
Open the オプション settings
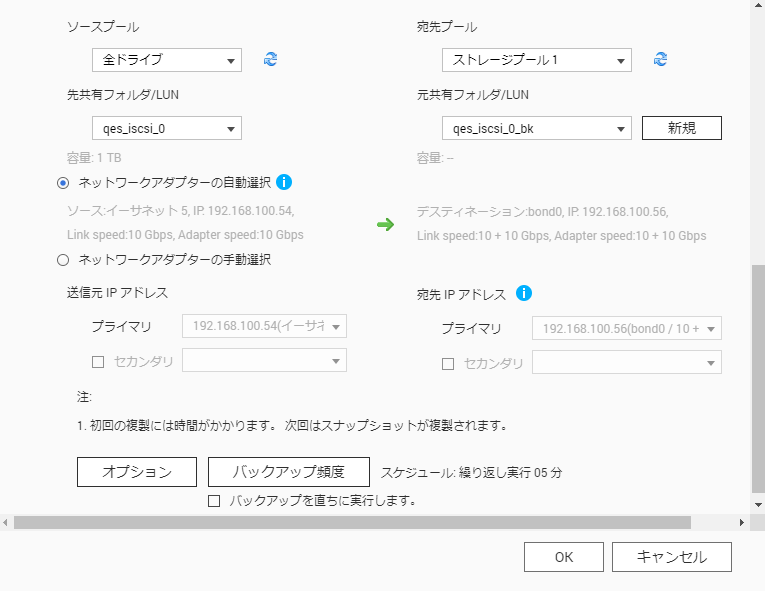[137, 472]
